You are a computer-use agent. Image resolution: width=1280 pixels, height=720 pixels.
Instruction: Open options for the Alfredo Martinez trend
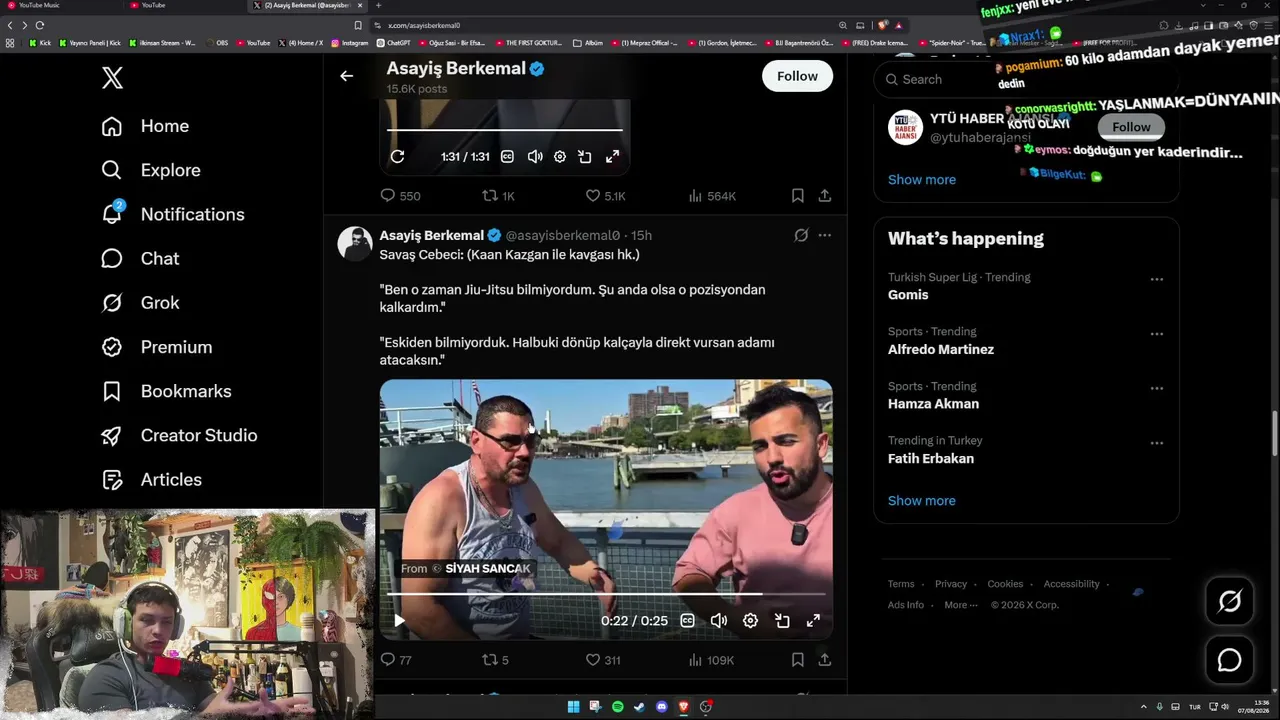(1156, 334)
